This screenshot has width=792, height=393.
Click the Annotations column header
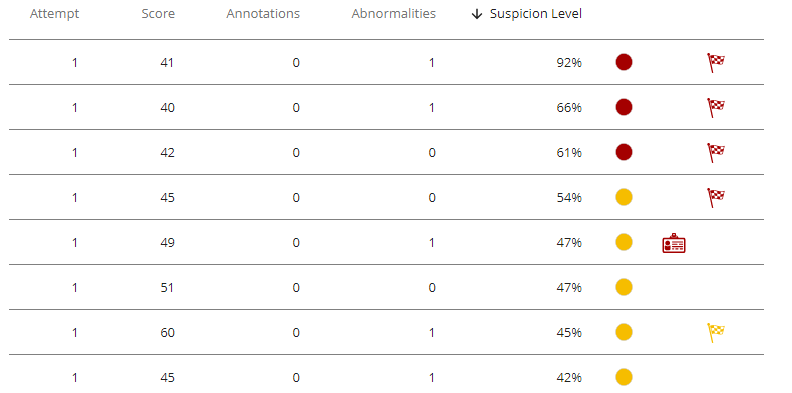pyautogui.click(x=263, y=14)
